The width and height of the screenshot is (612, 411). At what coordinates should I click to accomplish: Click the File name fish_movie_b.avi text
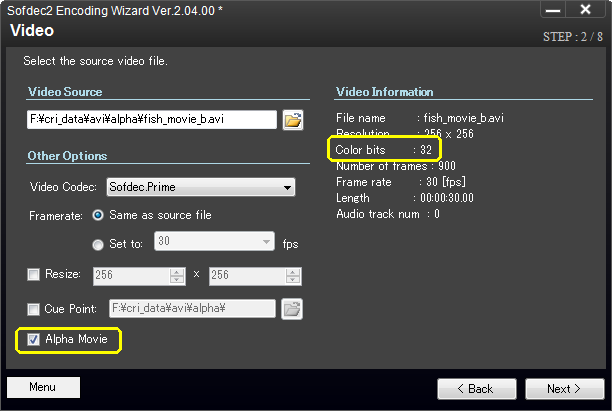pyautogui.click(x=420, y=118)
